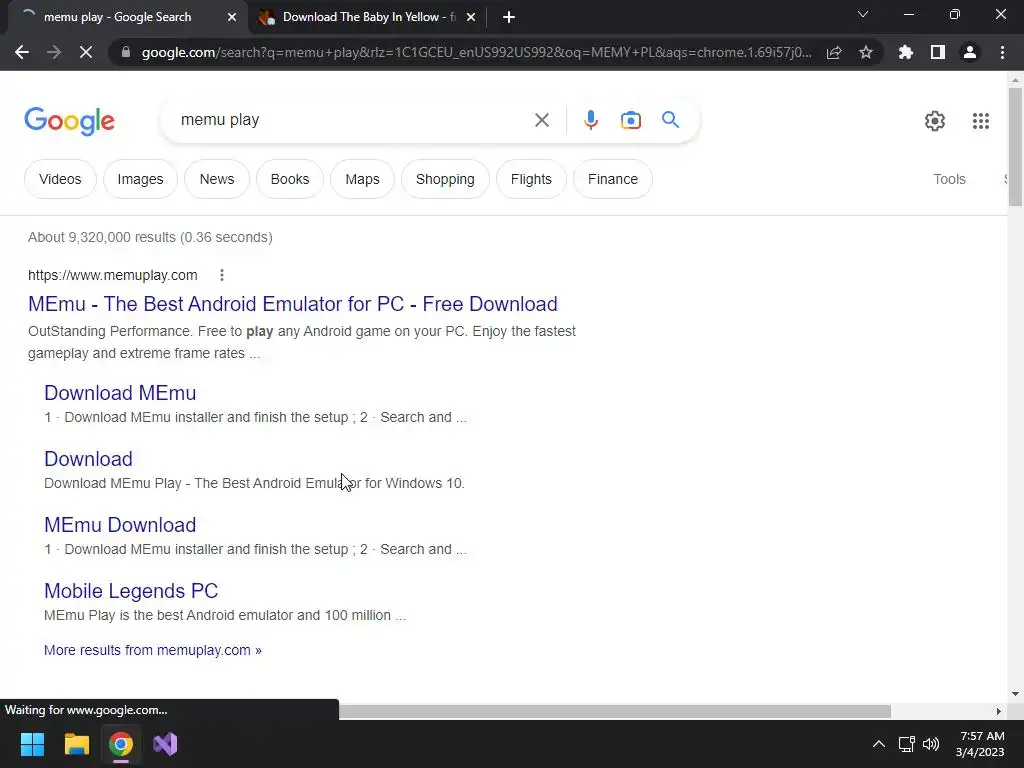The image size is (1024, 768).
Task: Switch to Download The Baby In Yellow tab
Action: [x=369, y=17]
